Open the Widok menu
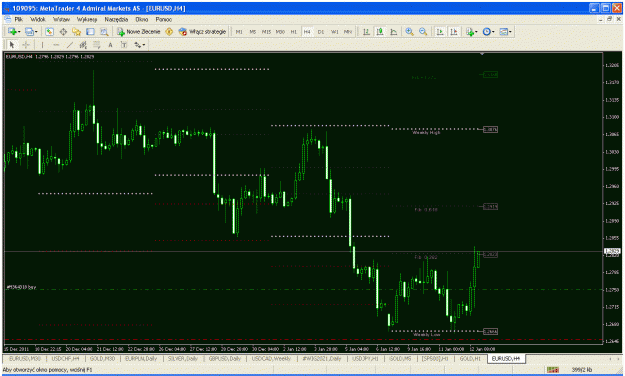Image resolution: width=625 pixels, height=376 pixels. pos(38,19)
